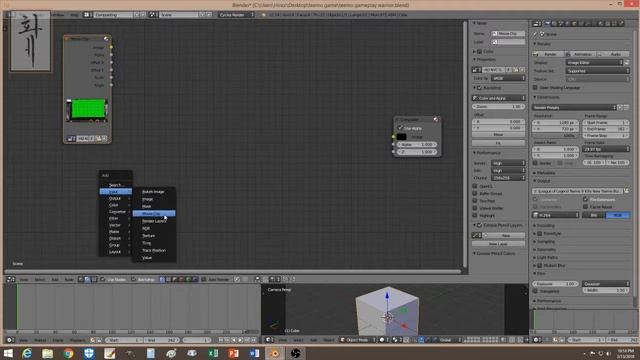
Task: Click the Alpha value field on the Composite node
Action: (417, 144)
